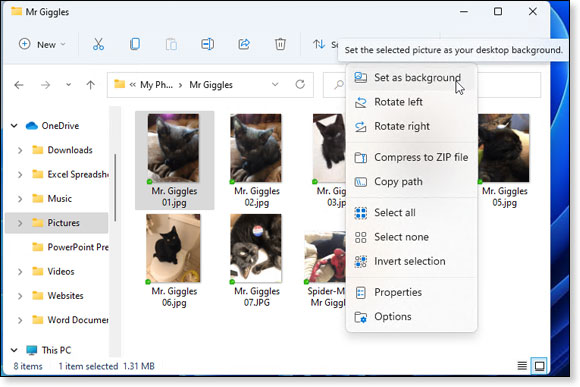The image size is (580, 387).
Task: Click the Delete trash can icon
Action: pyautogui.click(x=280, y=44)
